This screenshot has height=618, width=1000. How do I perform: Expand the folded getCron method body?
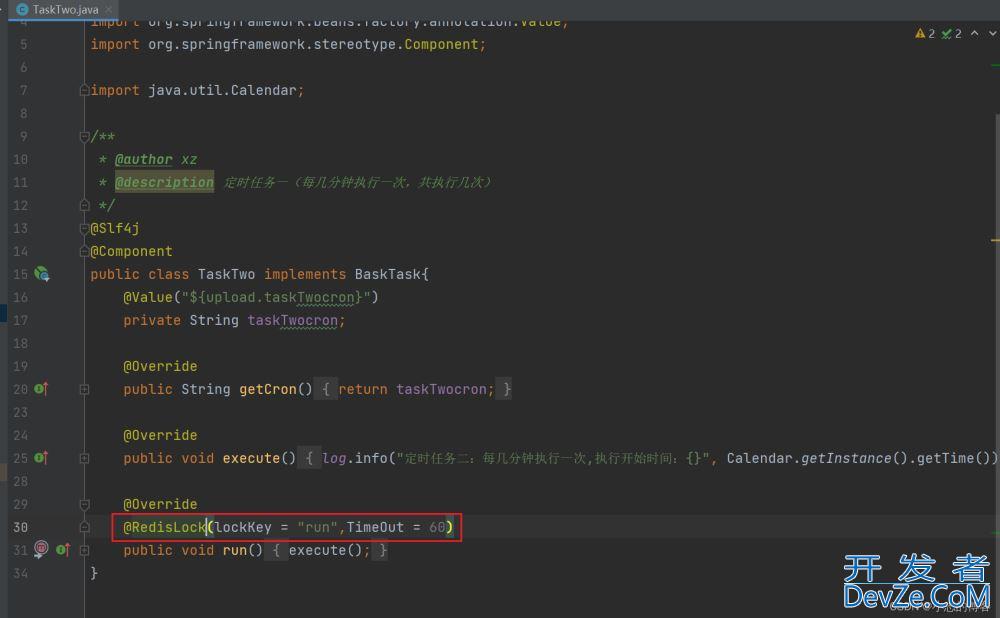[84, 389]
